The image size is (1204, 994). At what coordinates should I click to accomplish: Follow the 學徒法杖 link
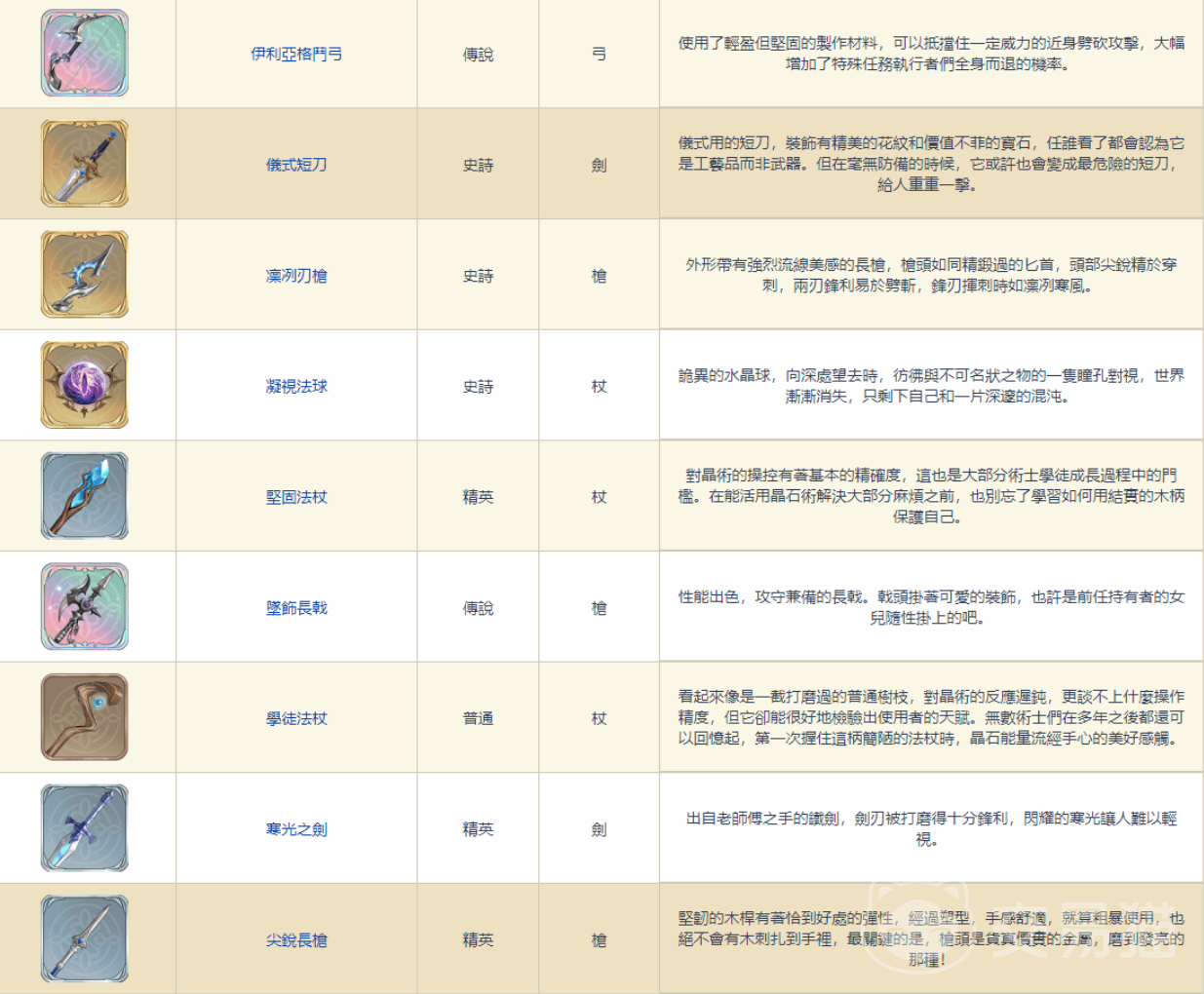coord(296,718)
